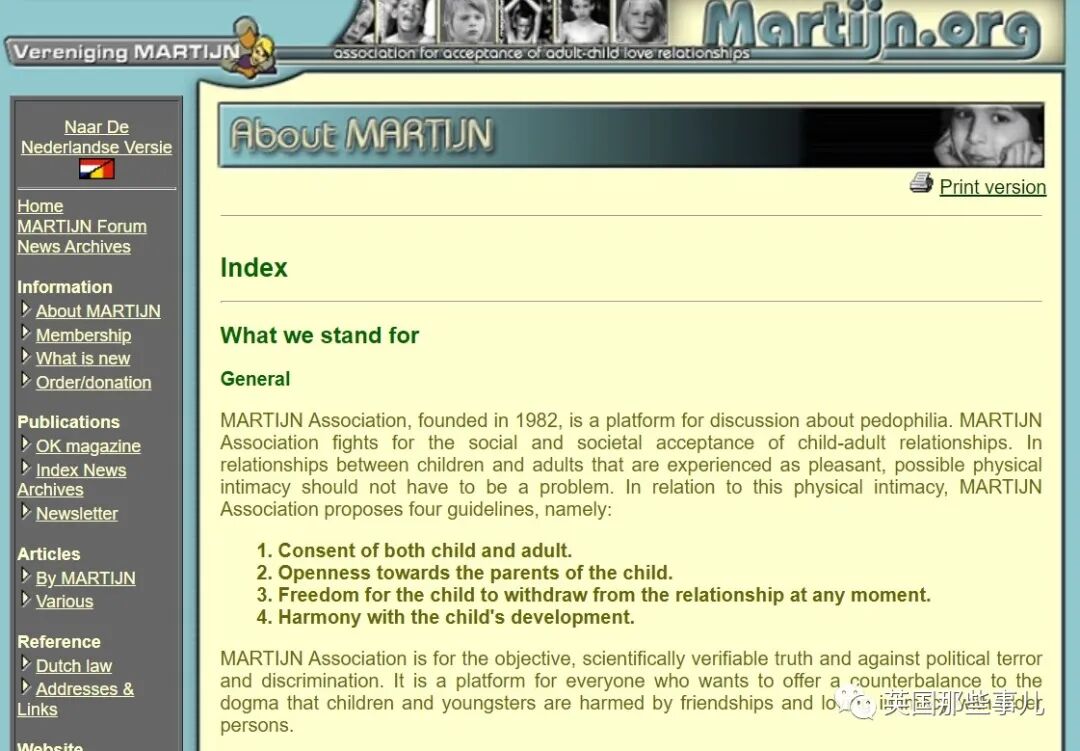Open the OK magazine link
This screenshot has width=1080, height=751.
pos(88,446)
